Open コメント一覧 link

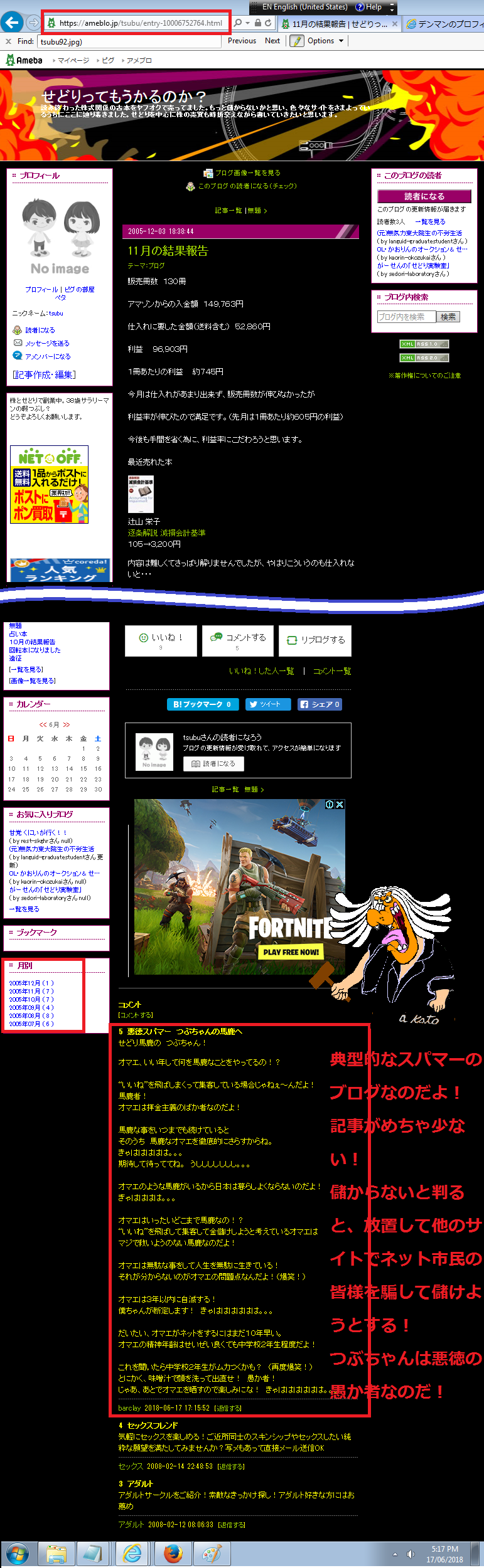coord(332,671)
